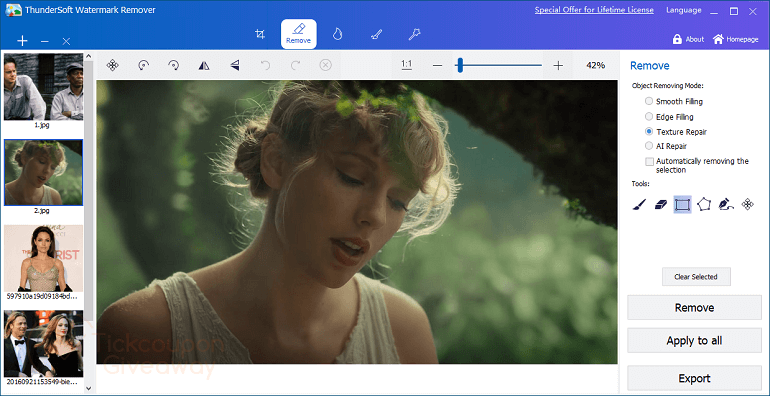The height and width of the screenshot is (396, 770).
Task: Select the 20160921153549 thumbnail
Action: point(43,344)
